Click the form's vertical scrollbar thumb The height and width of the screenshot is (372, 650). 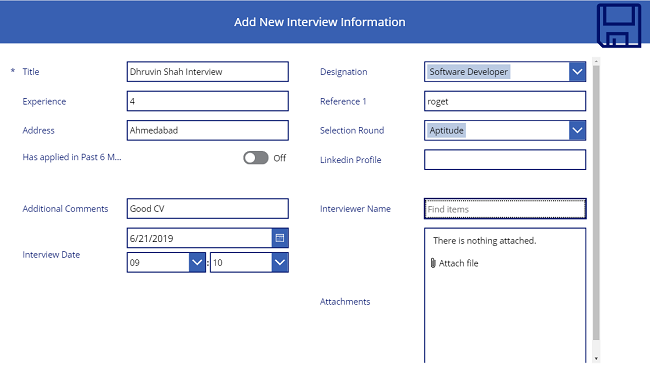pyautogui.click(x=596, y=202)
